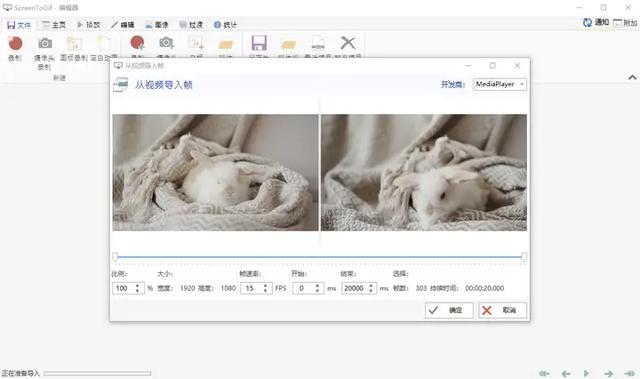The image size is (640, 379).
Task: Create a blank animation project
Action: coord(104,48)
